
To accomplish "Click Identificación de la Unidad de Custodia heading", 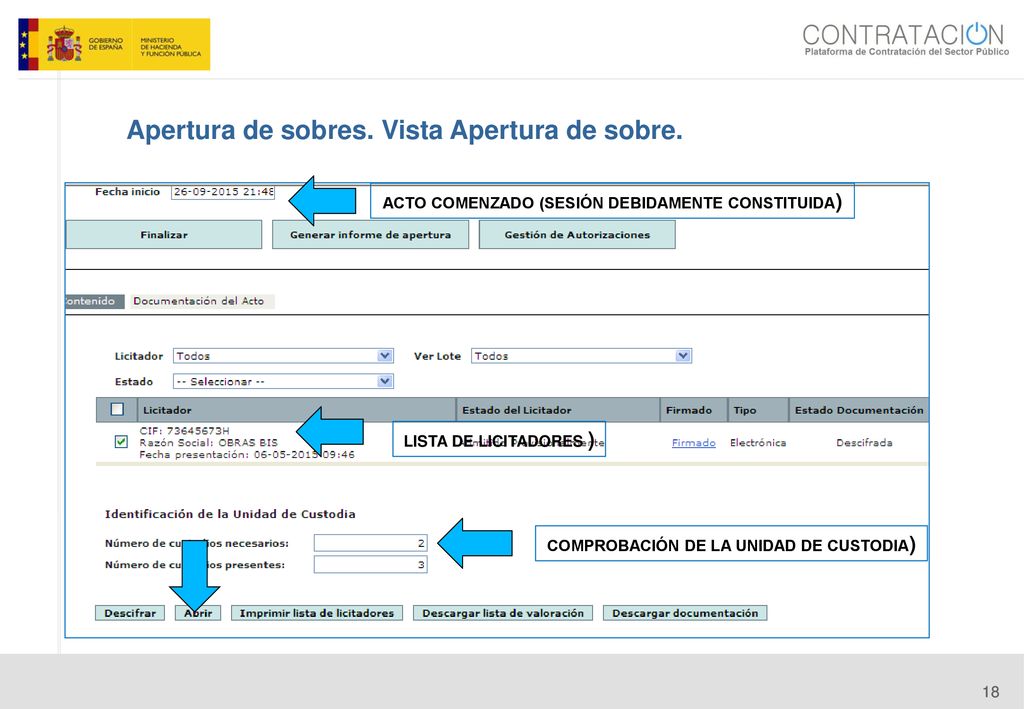I will [230, 514].
